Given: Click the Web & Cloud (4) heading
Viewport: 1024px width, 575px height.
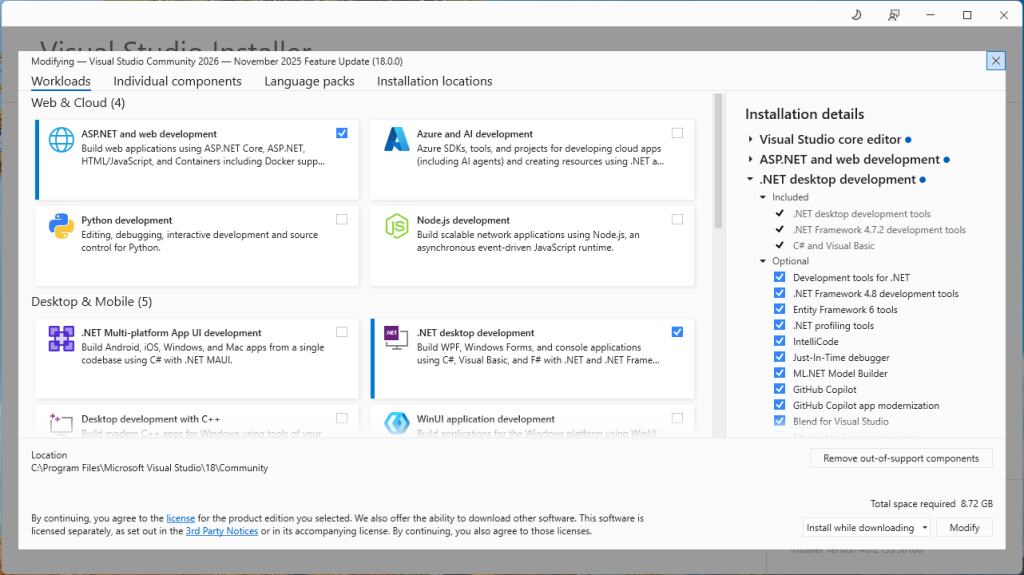Looking at the screenshot, I should (x=78, y=103).
